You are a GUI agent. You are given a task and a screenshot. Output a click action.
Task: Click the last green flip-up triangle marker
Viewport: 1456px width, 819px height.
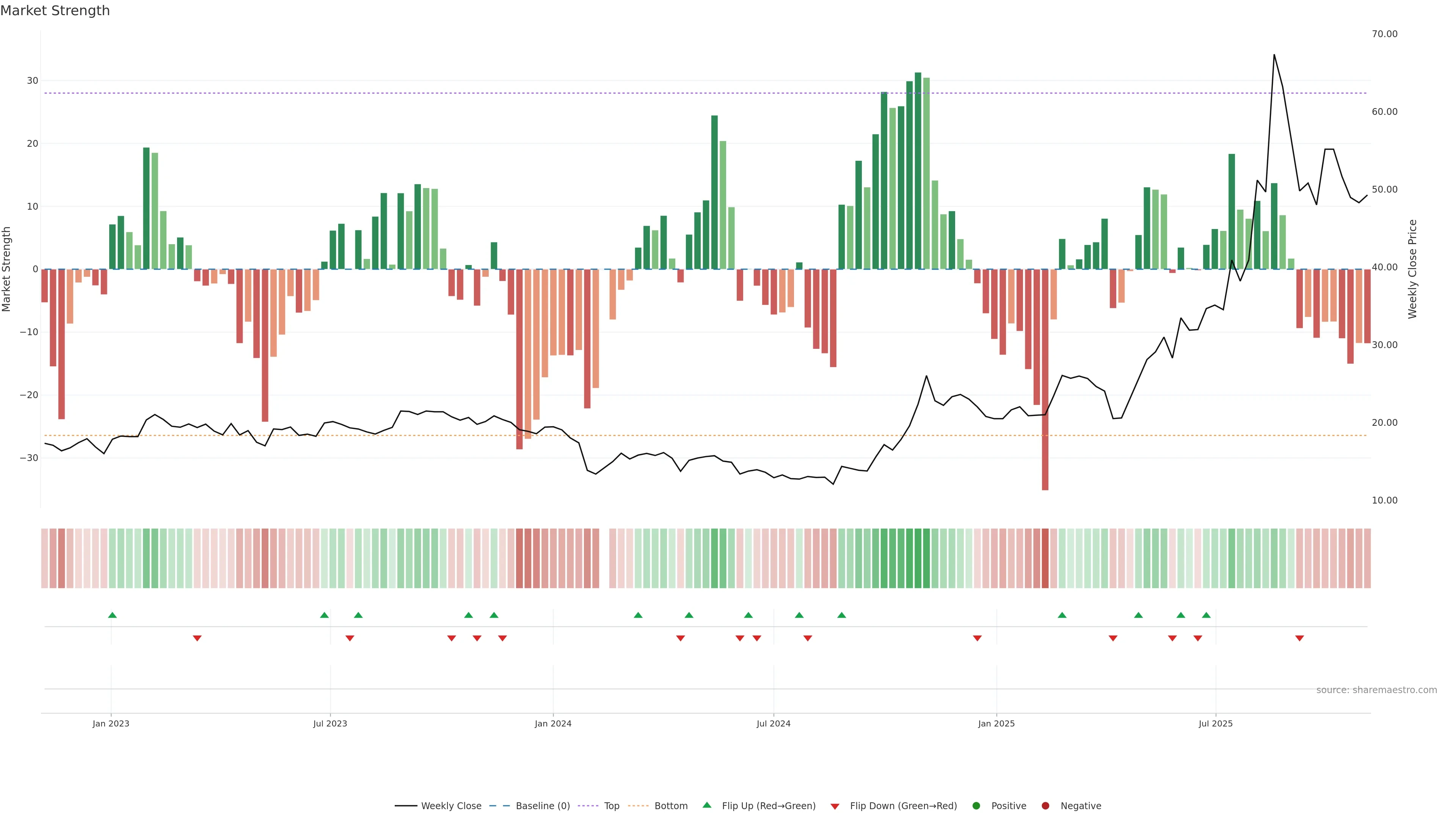[x=1206, y=615]
